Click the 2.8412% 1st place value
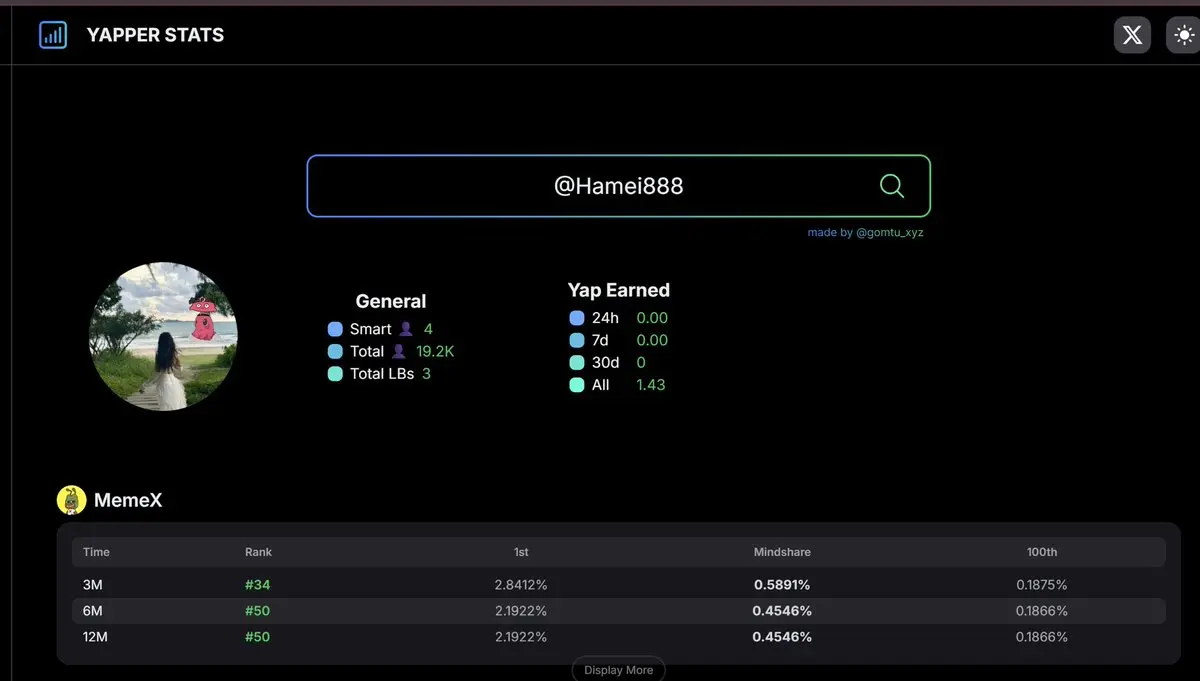The width and height of the screenshot is (1200, 681). click(x=521, y=584)
